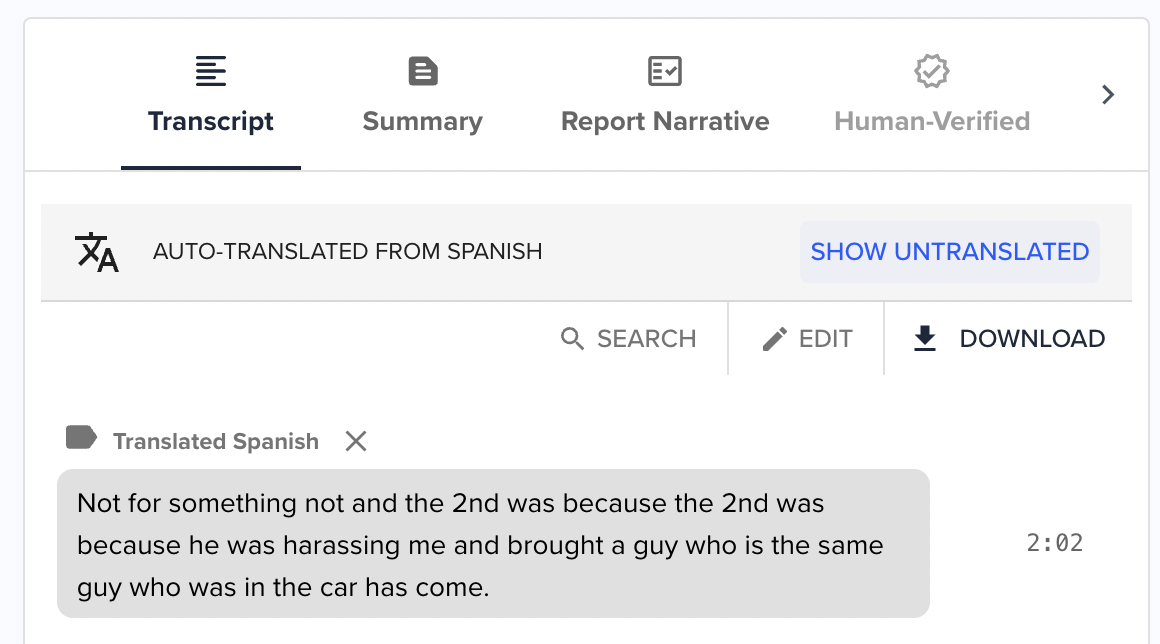
Task: Open the Report Narrative tab
Action: 665,121
